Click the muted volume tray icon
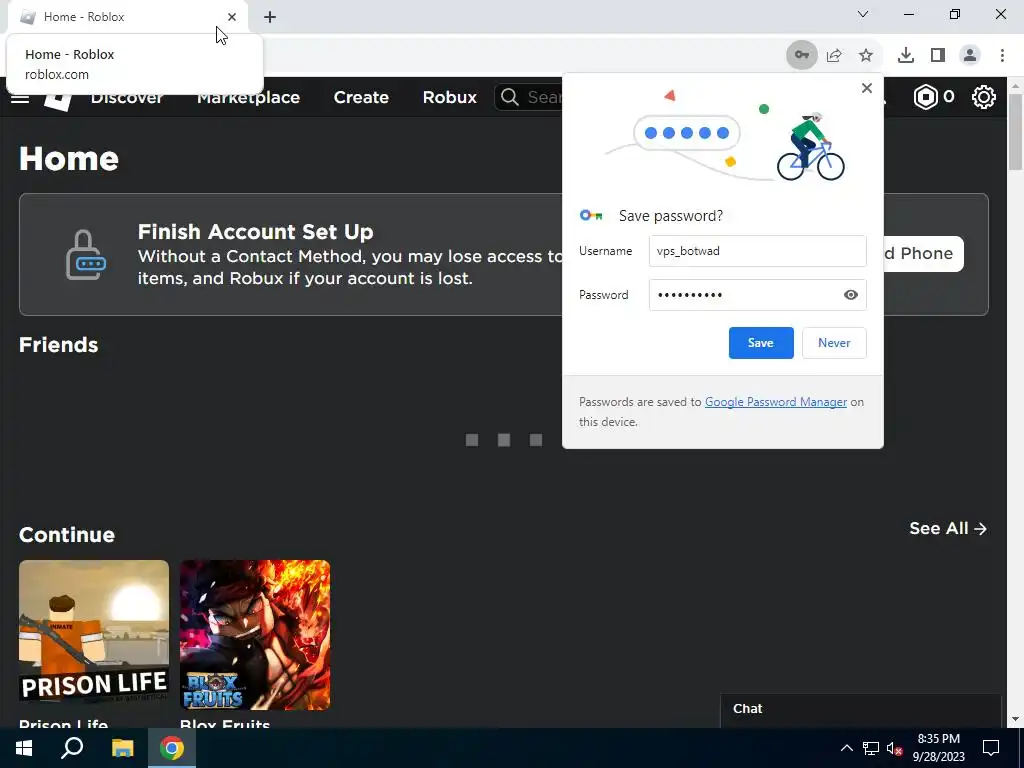The width and height of the screenshot is (1024, 768). pyautogui.click(x=895, y=748)
